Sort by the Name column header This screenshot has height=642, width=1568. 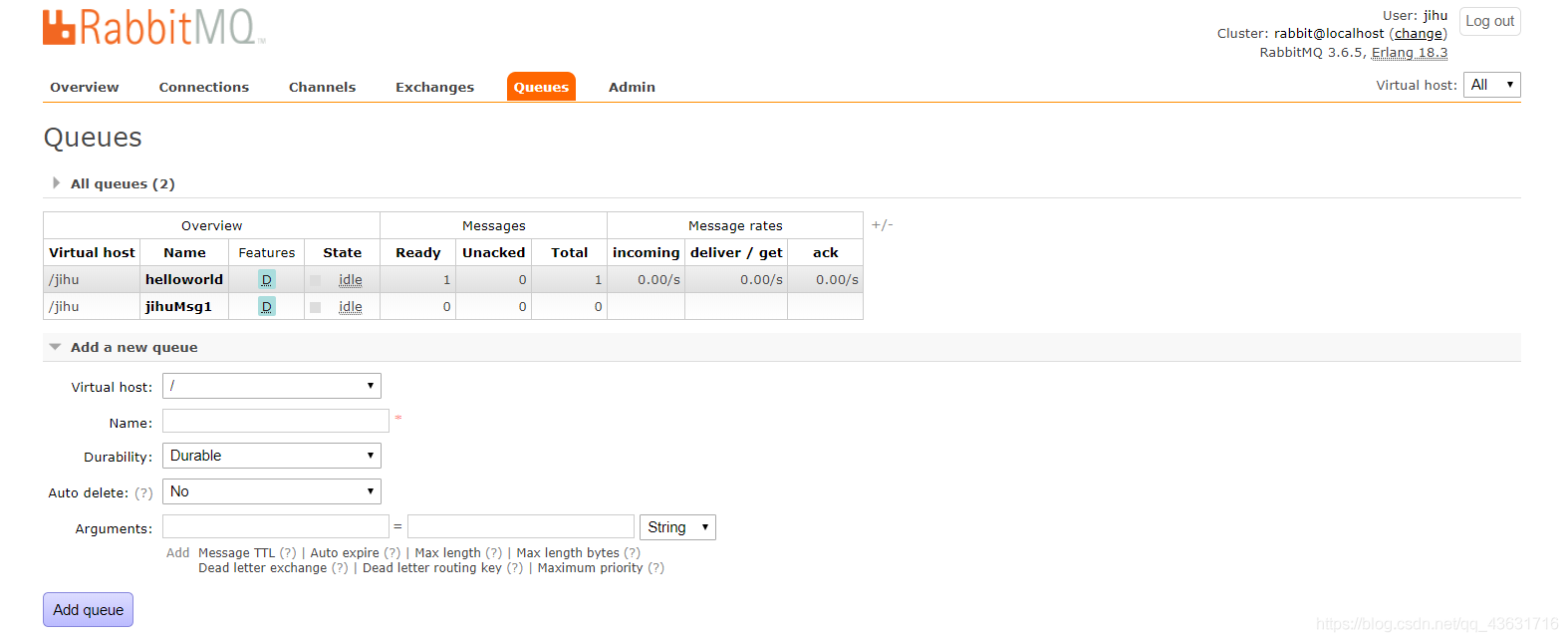pyautogui.click(x=184, y=253)
